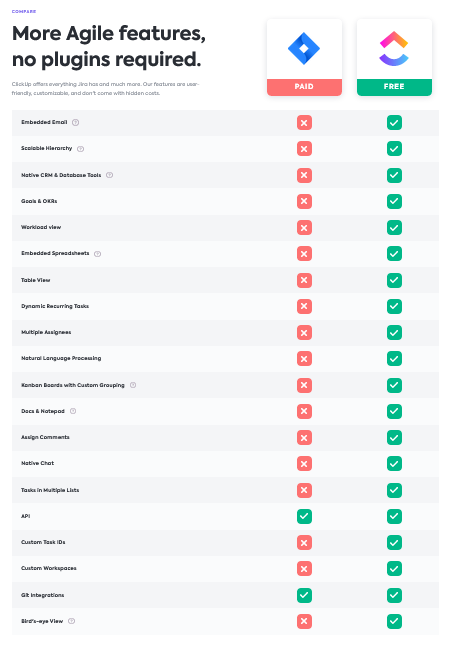Click the ClickUp logo icon

(x=394, y=49)
